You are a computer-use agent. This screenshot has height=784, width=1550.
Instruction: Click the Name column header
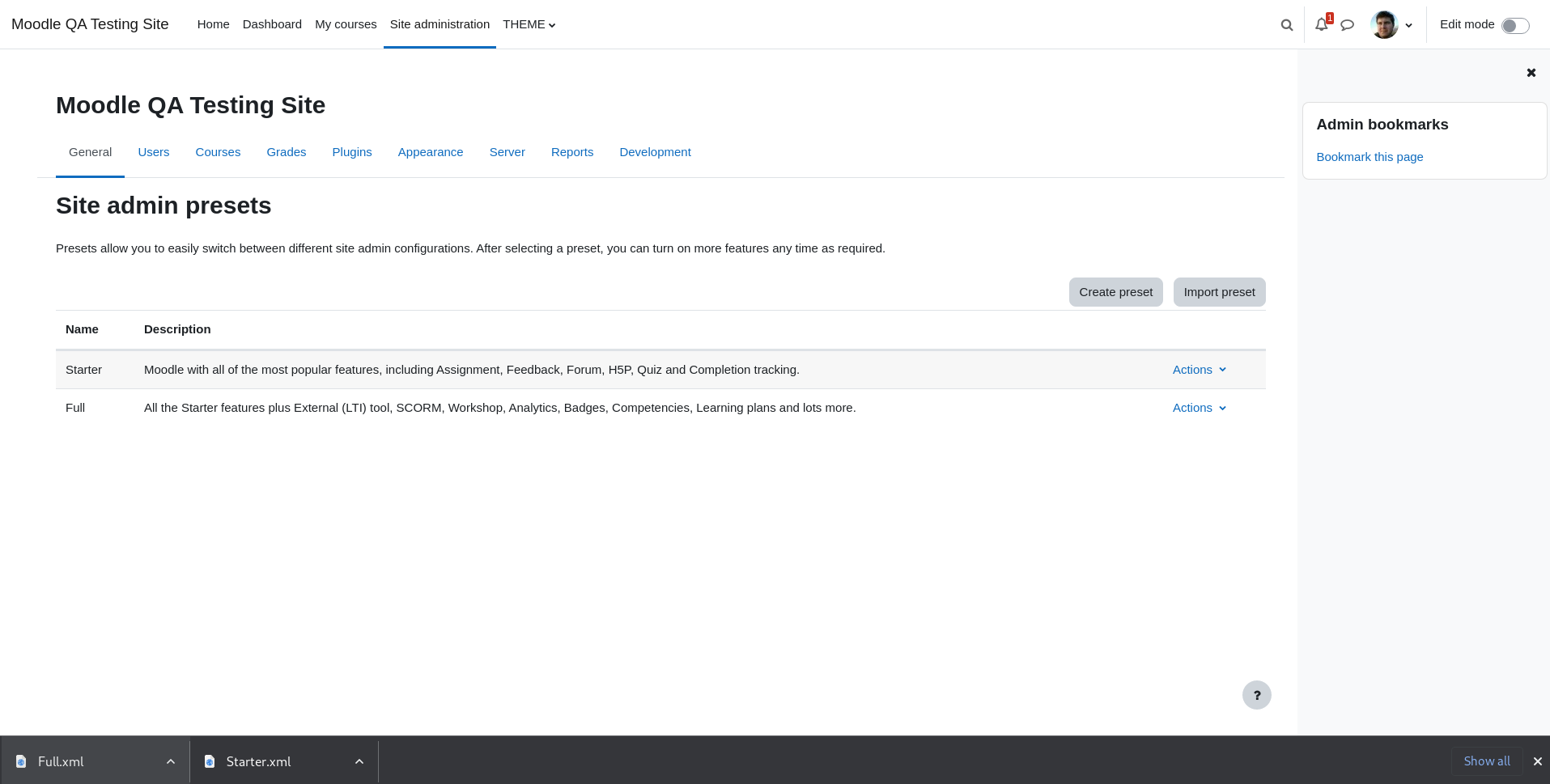tap(82, 329)
